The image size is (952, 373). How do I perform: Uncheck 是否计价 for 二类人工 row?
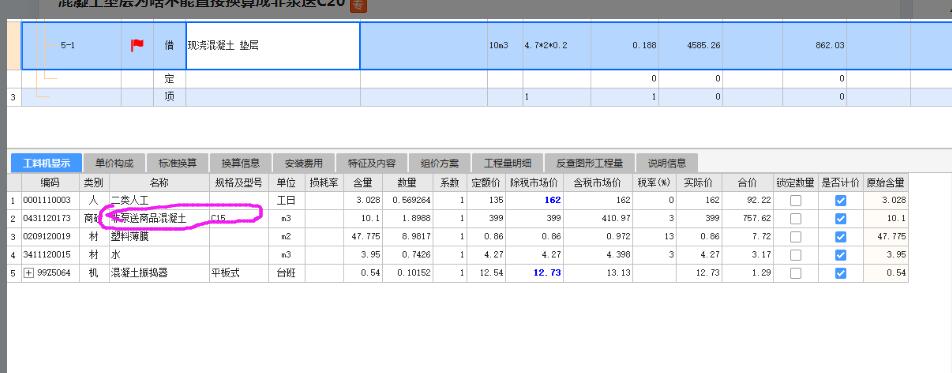click(840, 200)
